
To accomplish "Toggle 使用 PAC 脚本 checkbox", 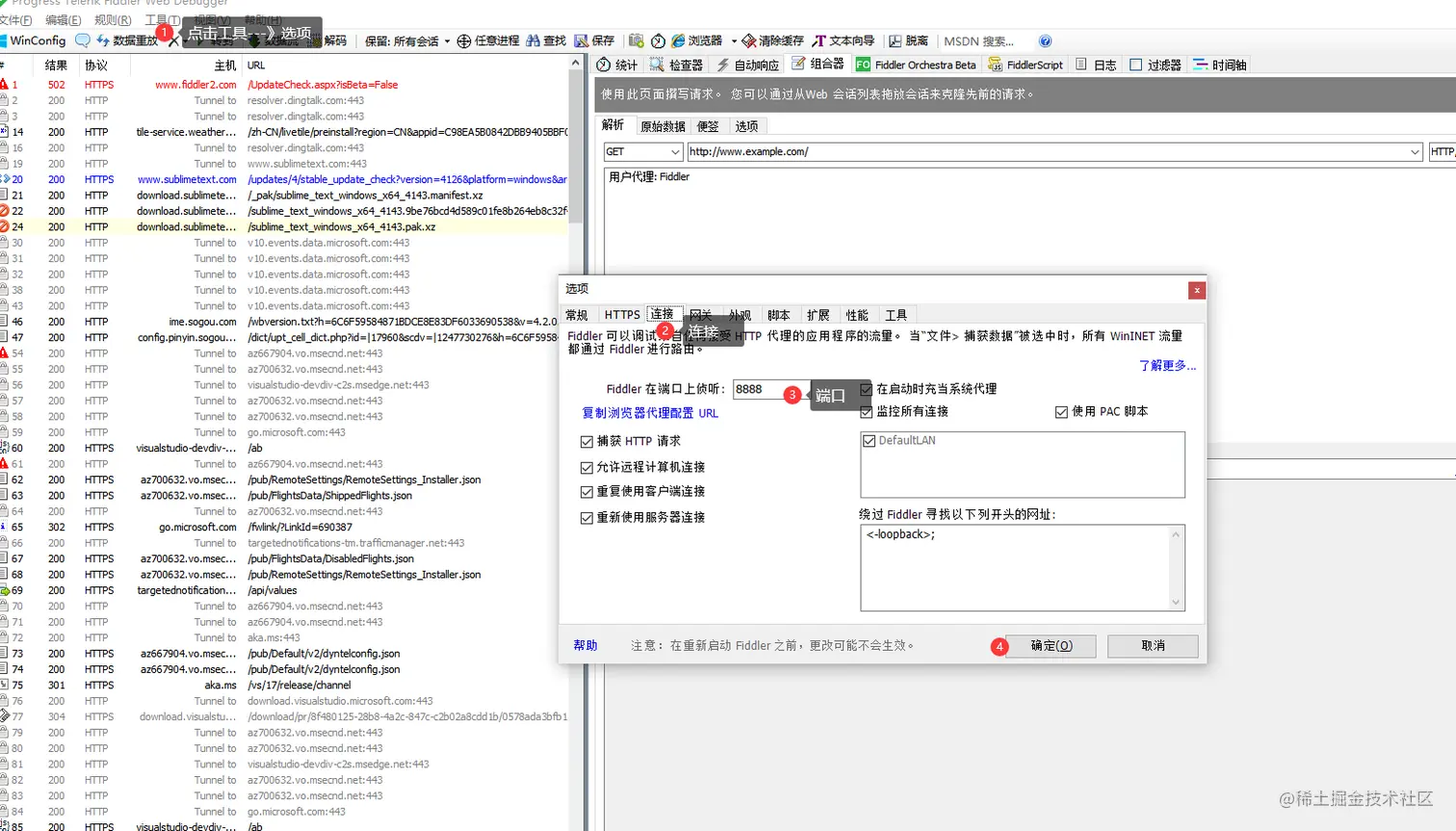I will pos(1061,411).
